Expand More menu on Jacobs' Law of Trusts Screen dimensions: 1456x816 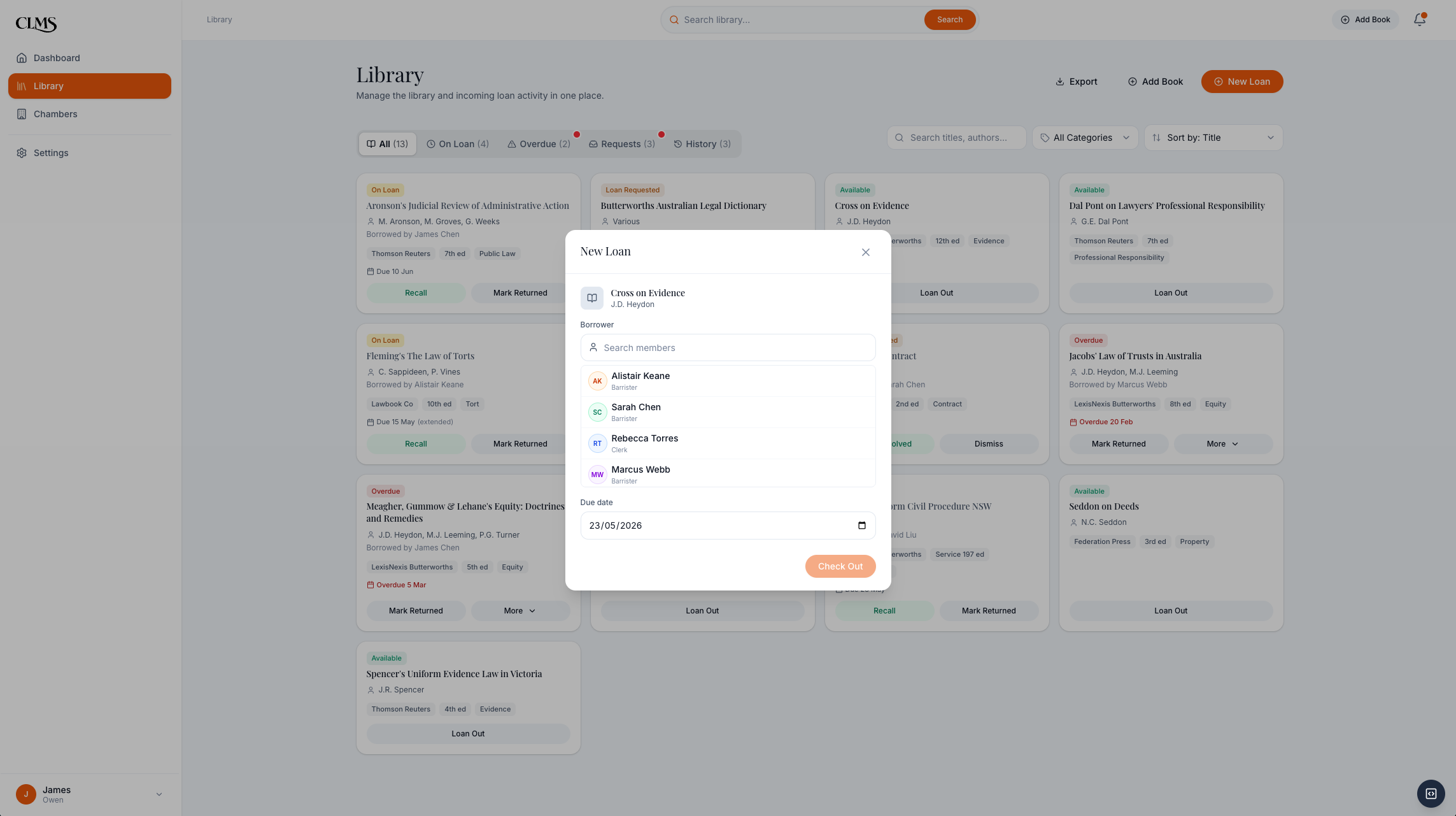(x=1222, y=444)
